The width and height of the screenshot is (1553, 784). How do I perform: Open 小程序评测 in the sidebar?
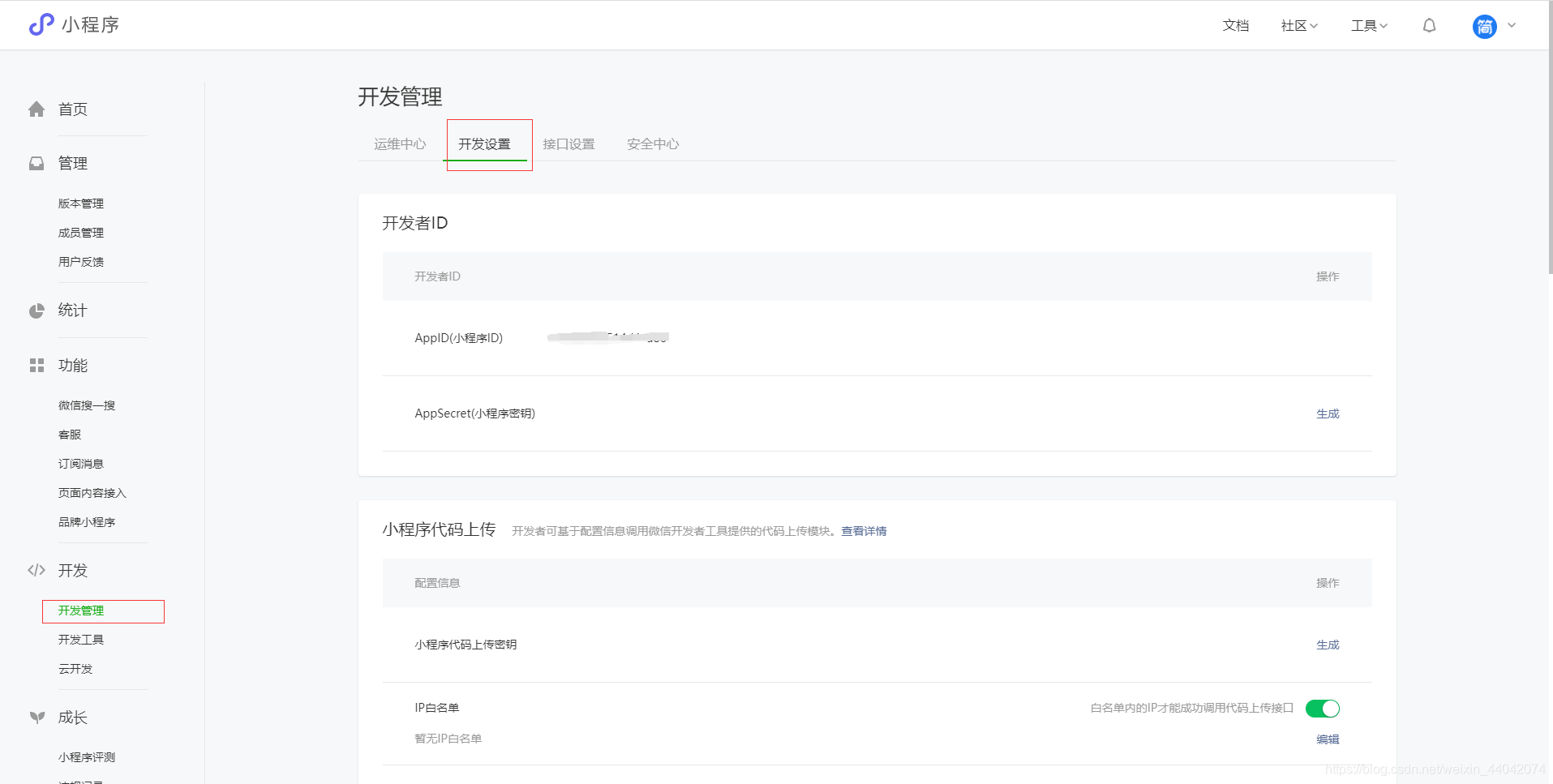tap(87, 757)
